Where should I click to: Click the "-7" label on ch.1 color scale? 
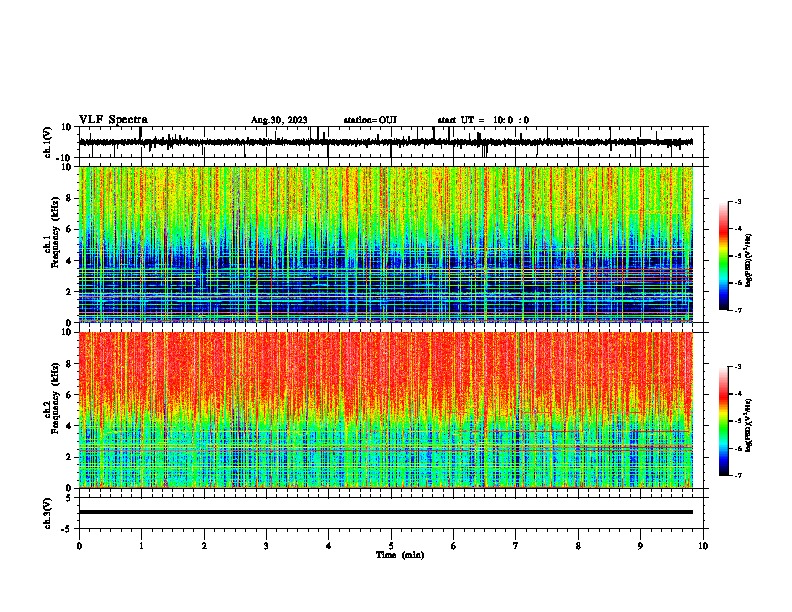pos(738,310)
